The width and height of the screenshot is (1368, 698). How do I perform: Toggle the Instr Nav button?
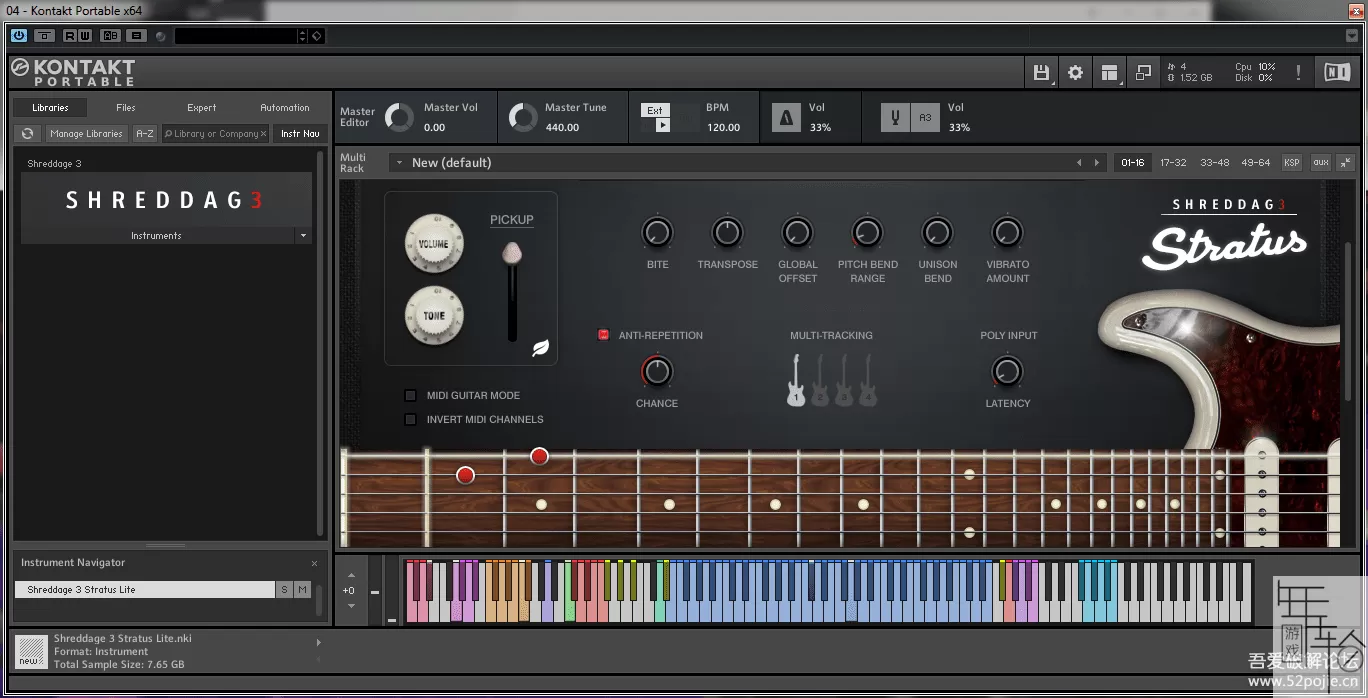(x=300, y=133)
